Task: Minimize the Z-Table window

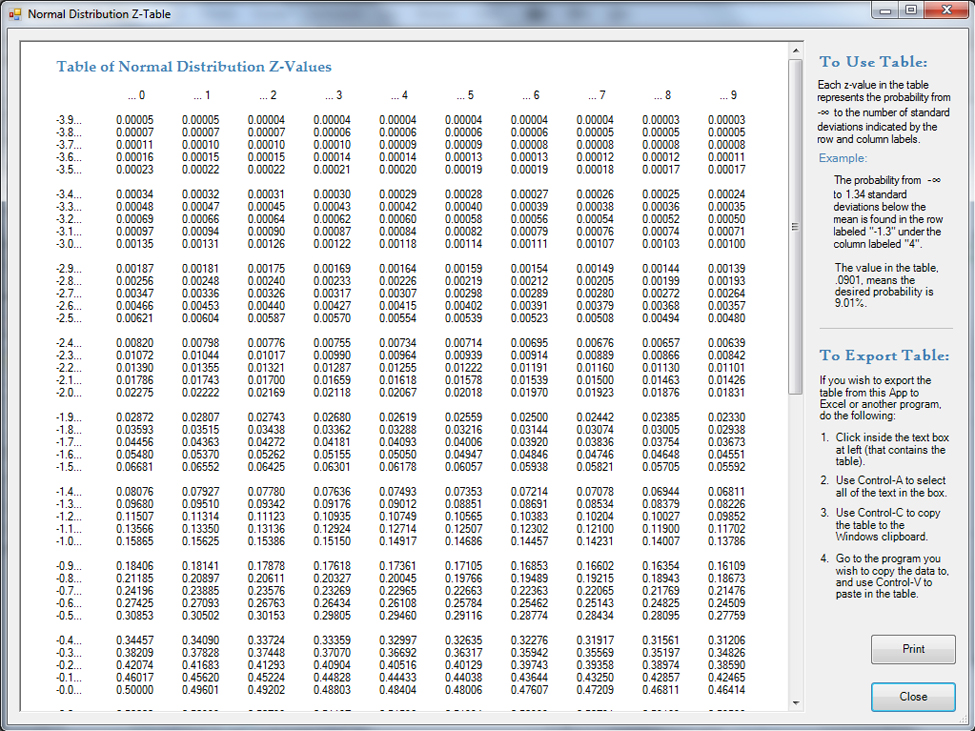Action: coord(885,10)
